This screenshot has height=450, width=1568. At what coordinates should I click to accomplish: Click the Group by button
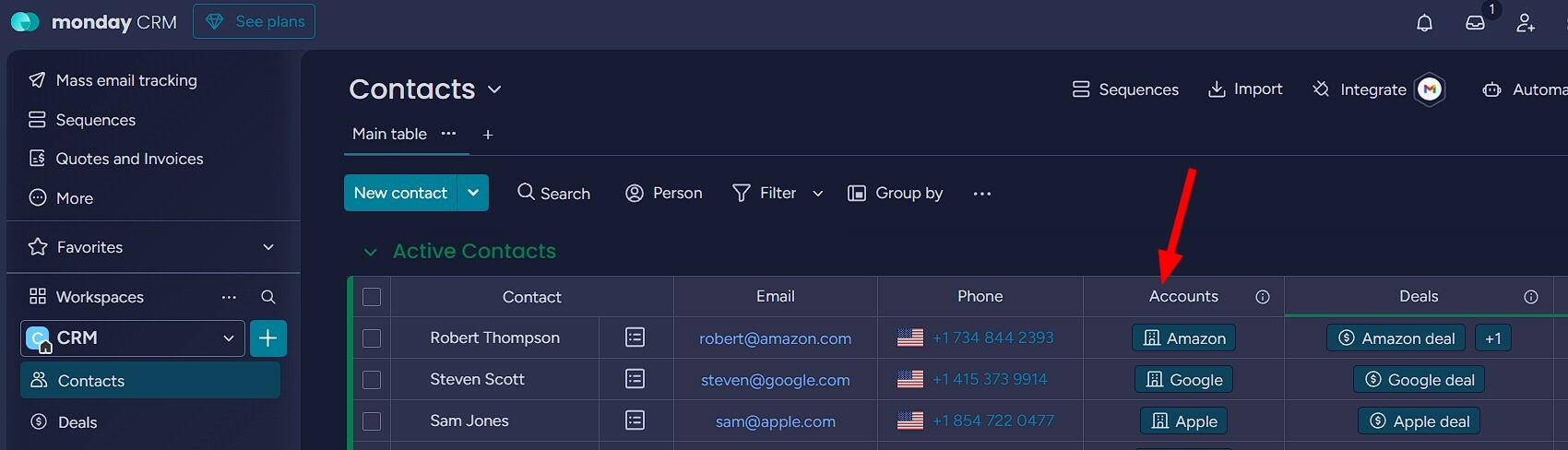(896, 193)
